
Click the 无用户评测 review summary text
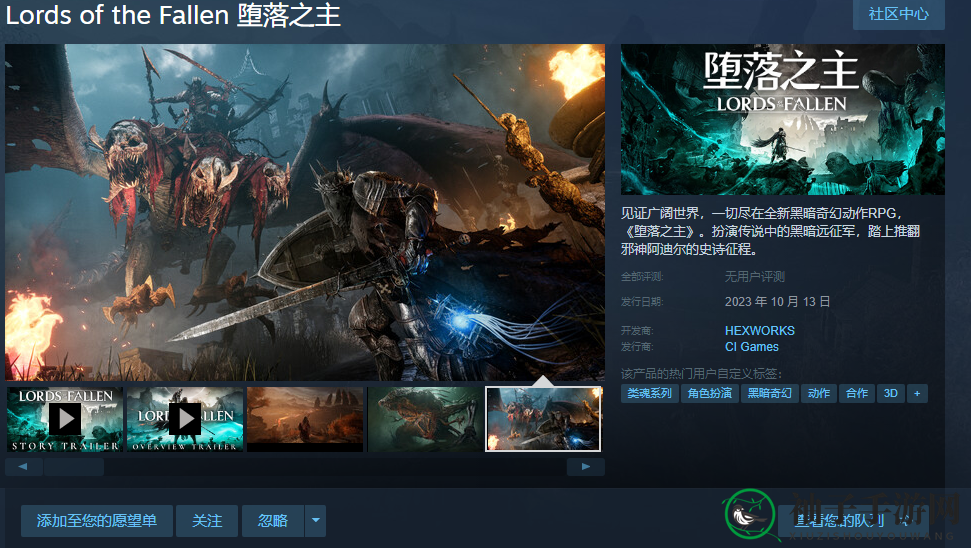pyautogui.click(x=755, y=277)
